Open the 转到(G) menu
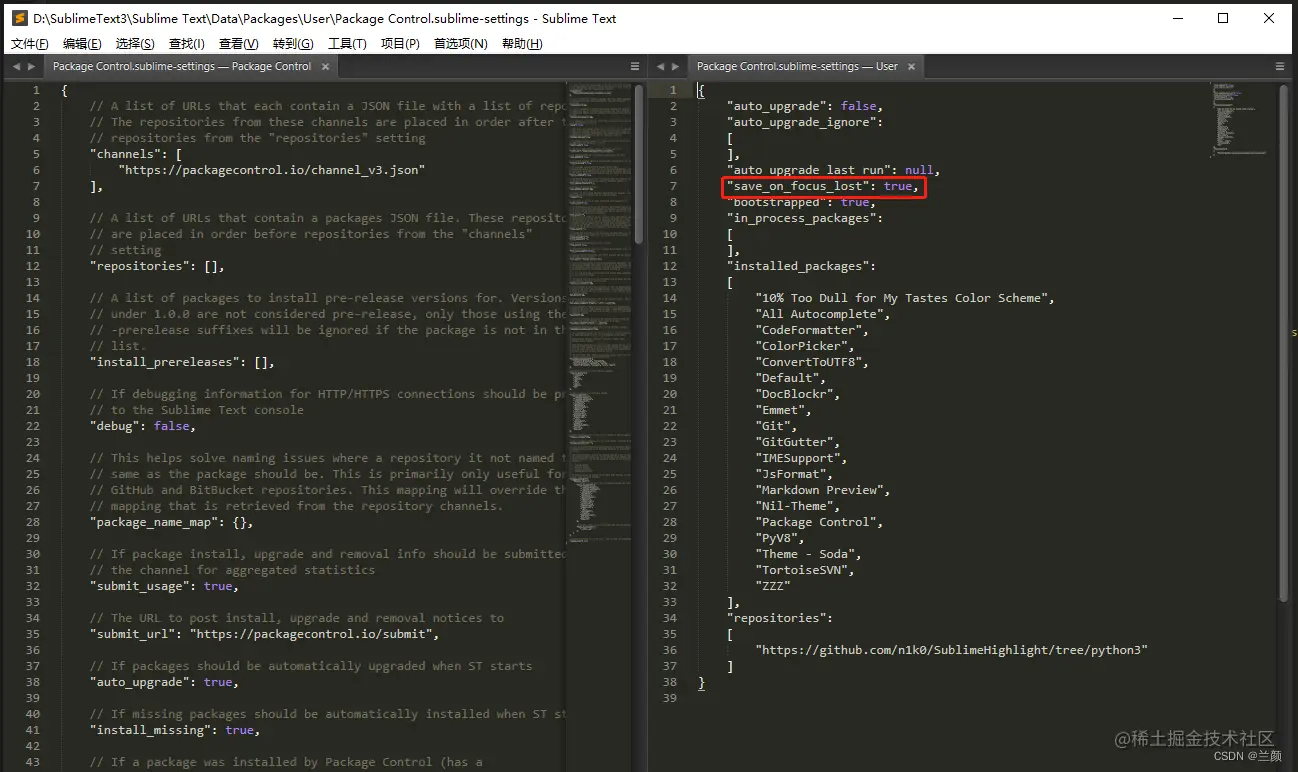1298x772 pixels. click(293, 44)
